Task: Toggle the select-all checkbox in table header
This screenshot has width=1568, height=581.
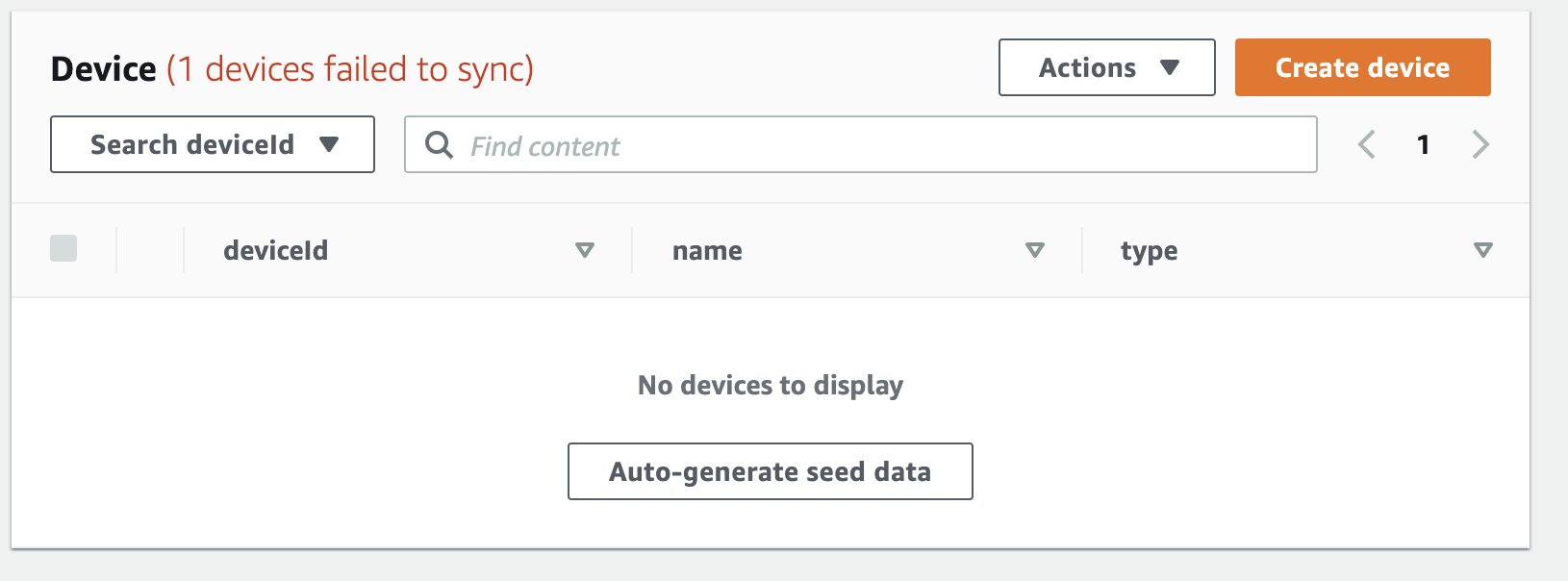Action: pyautogui.click(x=63, y=249)
